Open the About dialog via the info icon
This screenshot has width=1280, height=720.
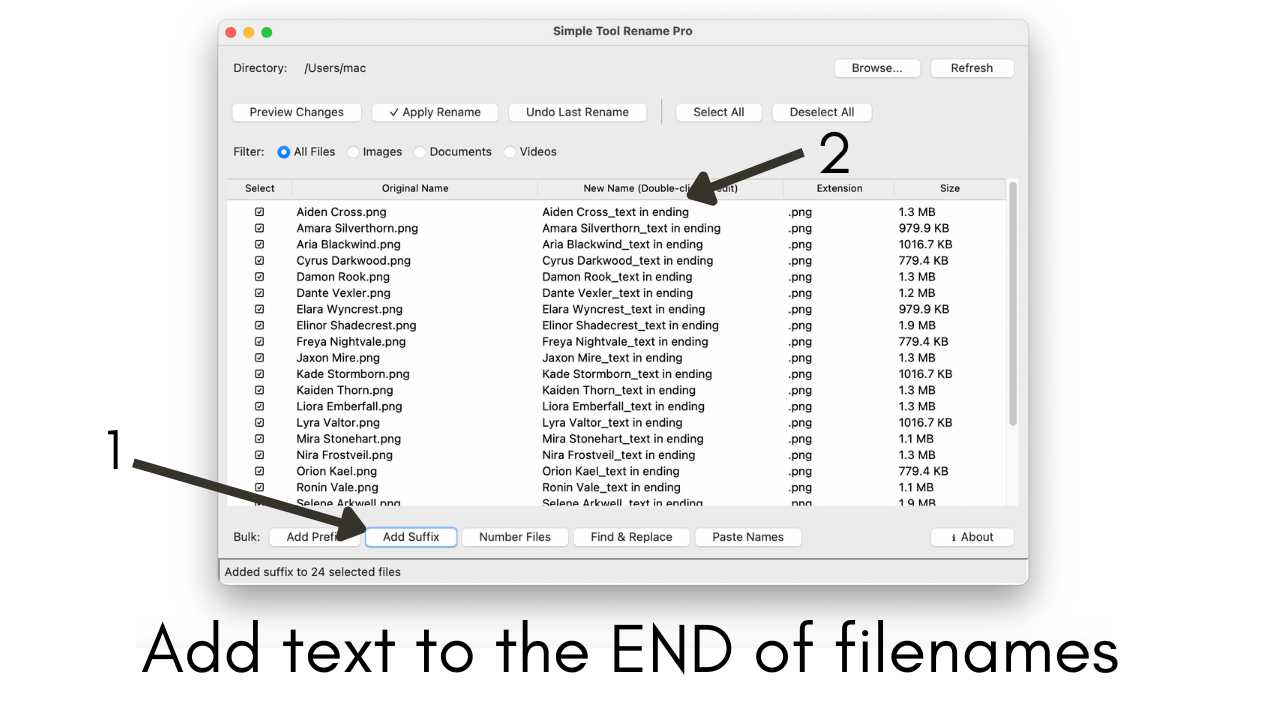[x=971, y=537]
